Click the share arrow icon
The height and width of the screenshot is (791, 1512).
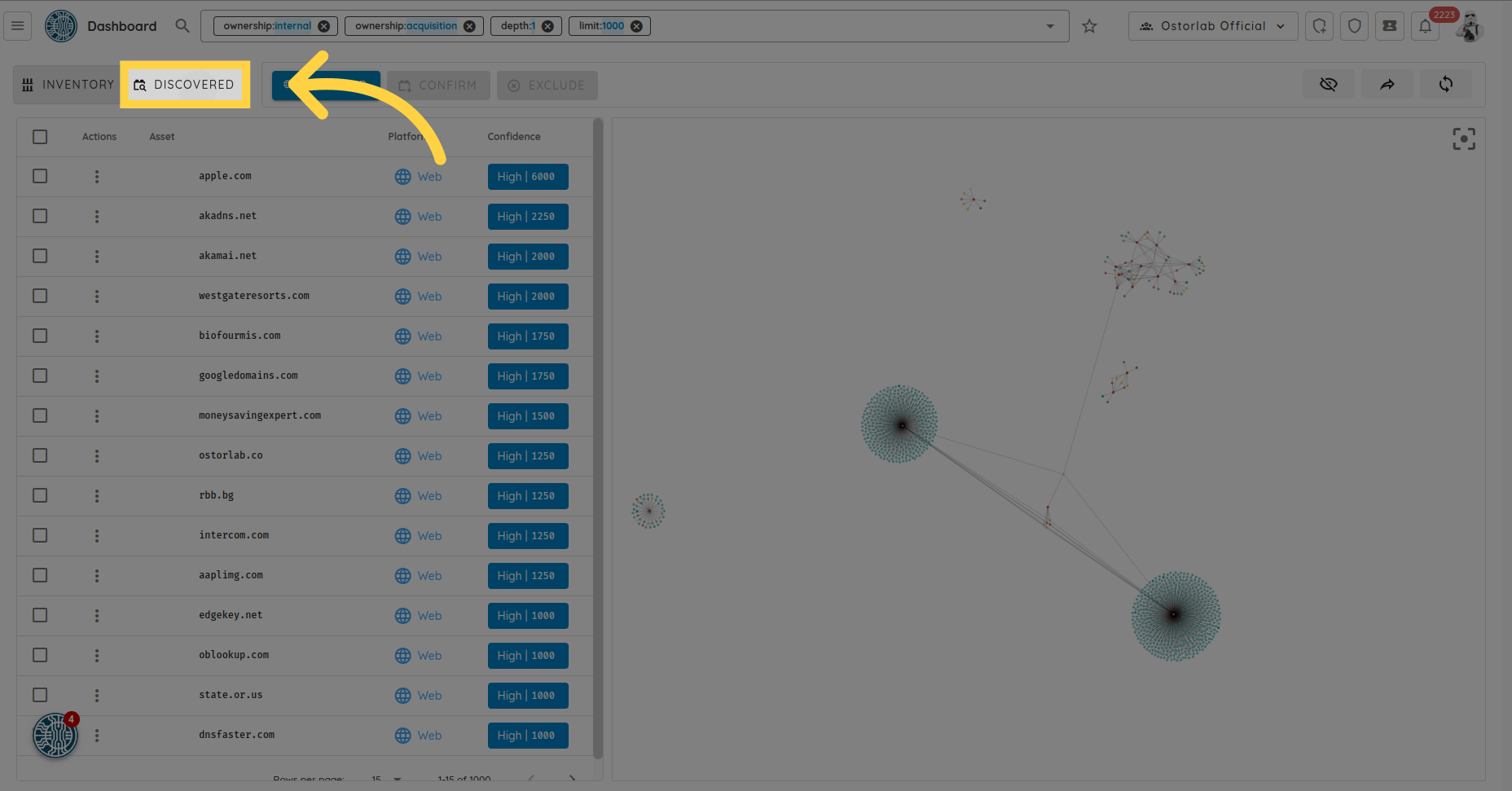pyautogui.click(x=1387, y=84)
